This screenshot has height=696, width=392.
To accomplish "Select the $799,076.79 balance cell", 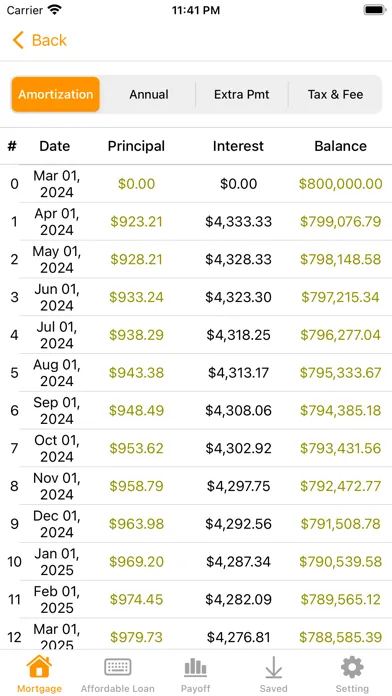I will [341, 221].
